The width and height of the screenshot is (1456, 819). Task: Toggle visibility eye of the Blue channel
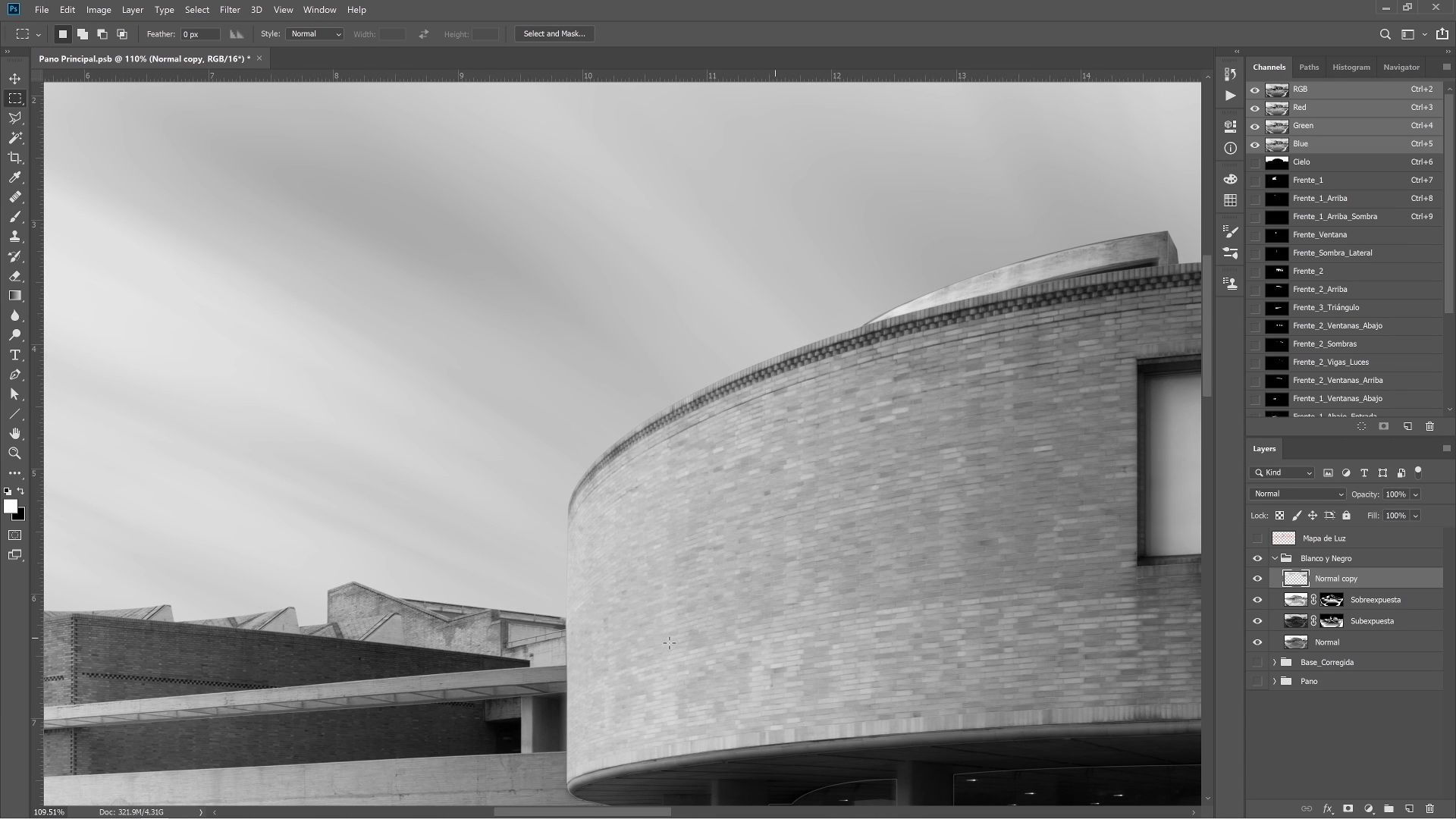1255,144
